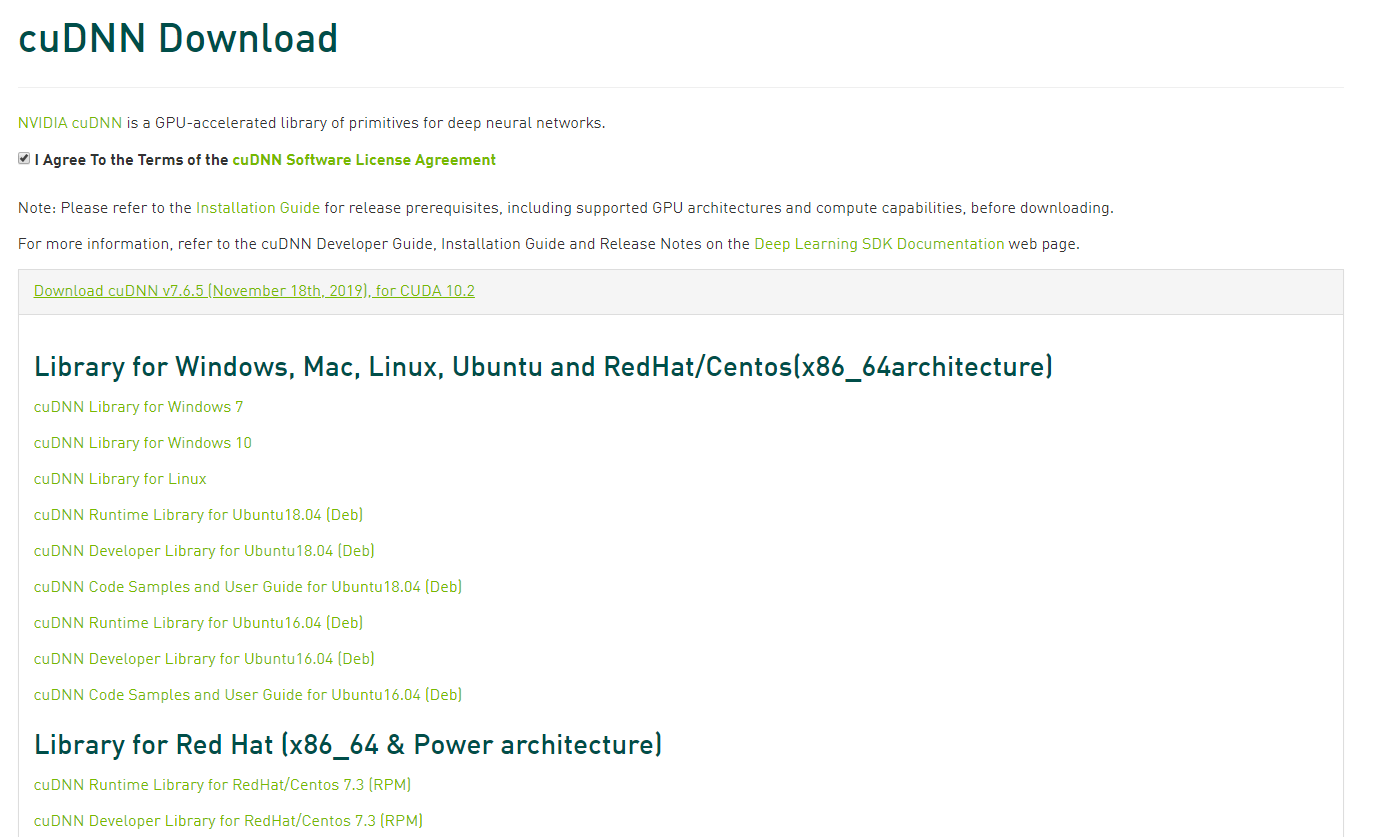Collapse the Download cuDNN v7.6.5 for CUDA 10.2 section
1391x837 pixels.
[x=254, y=291]
